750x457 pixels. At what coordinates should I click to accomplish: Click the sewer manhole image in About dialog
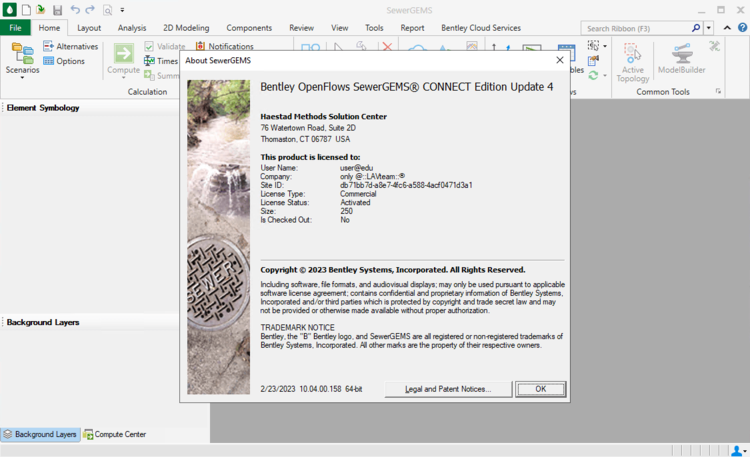coord(218,237)
